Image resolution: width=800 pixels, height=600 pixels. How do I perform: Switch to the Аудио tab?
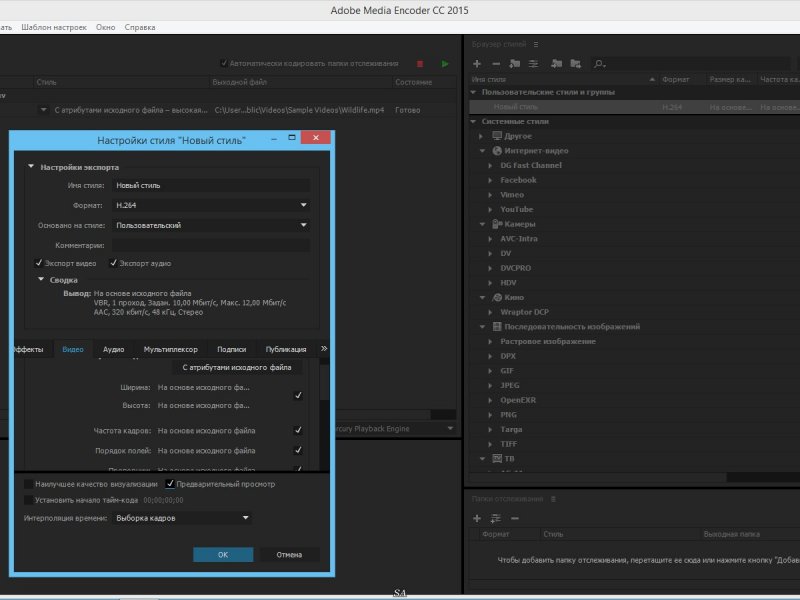[113, 349]
